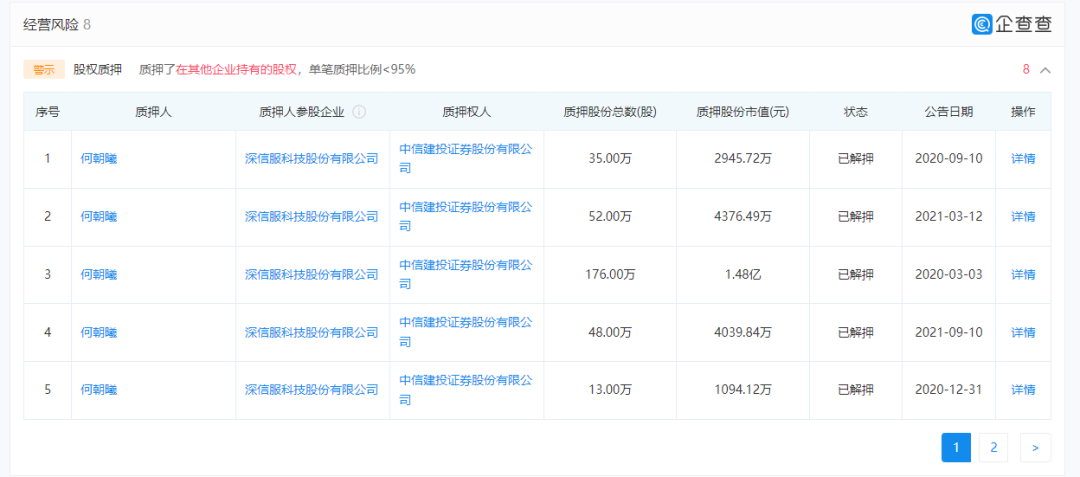Click the 52.00万 cell
Image resolution: width=1080 pixels, height=477 pixels.
click(610, 216)
